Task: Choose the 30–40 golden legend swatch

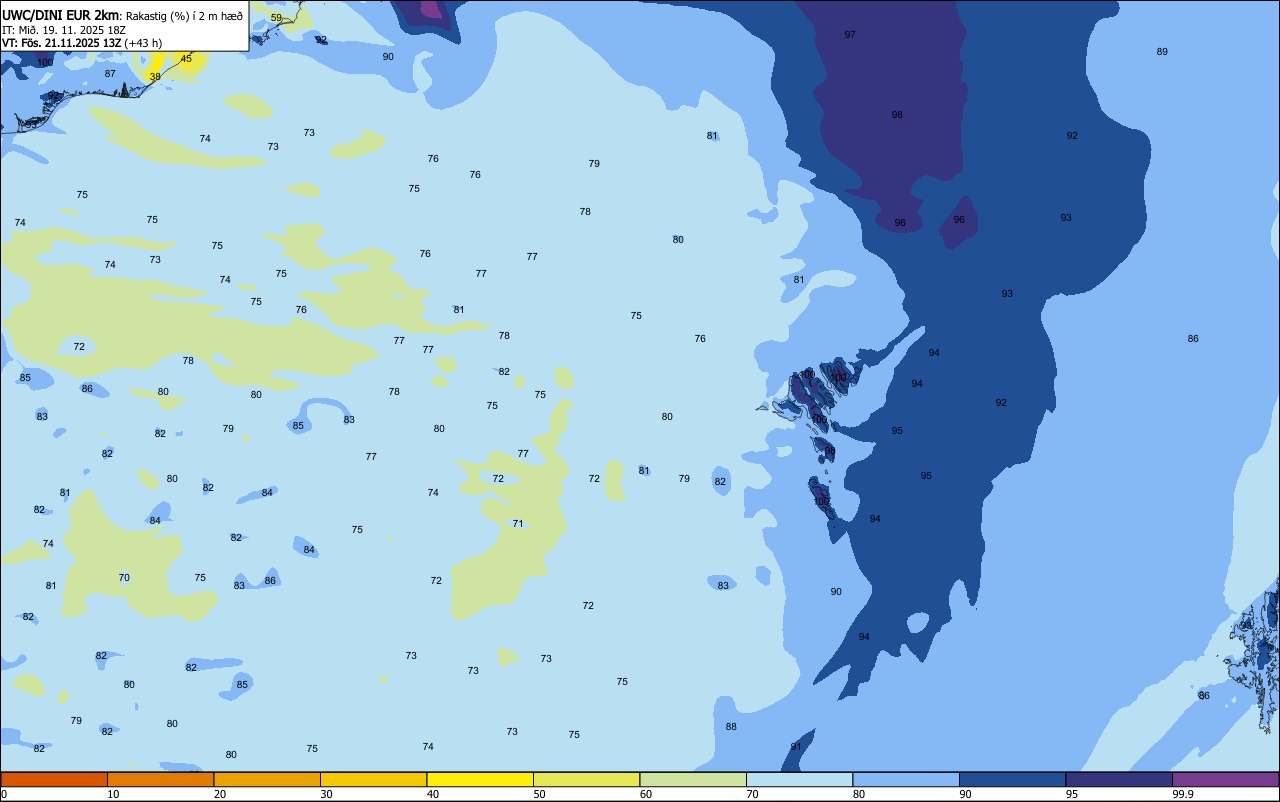Action: pos(373,779)
